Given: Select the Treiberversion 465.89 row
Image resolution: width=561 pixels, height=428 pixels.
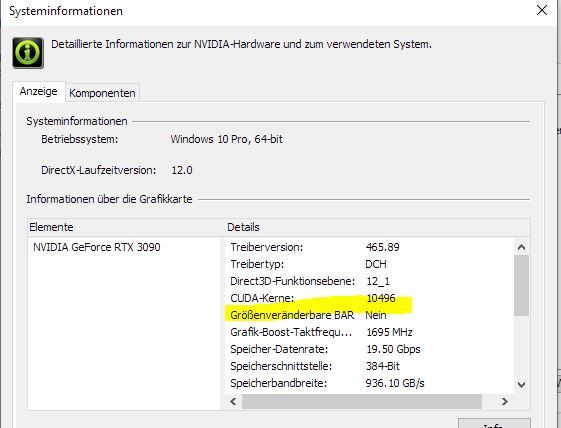Looking at the screenshot, I should [370, 247].
